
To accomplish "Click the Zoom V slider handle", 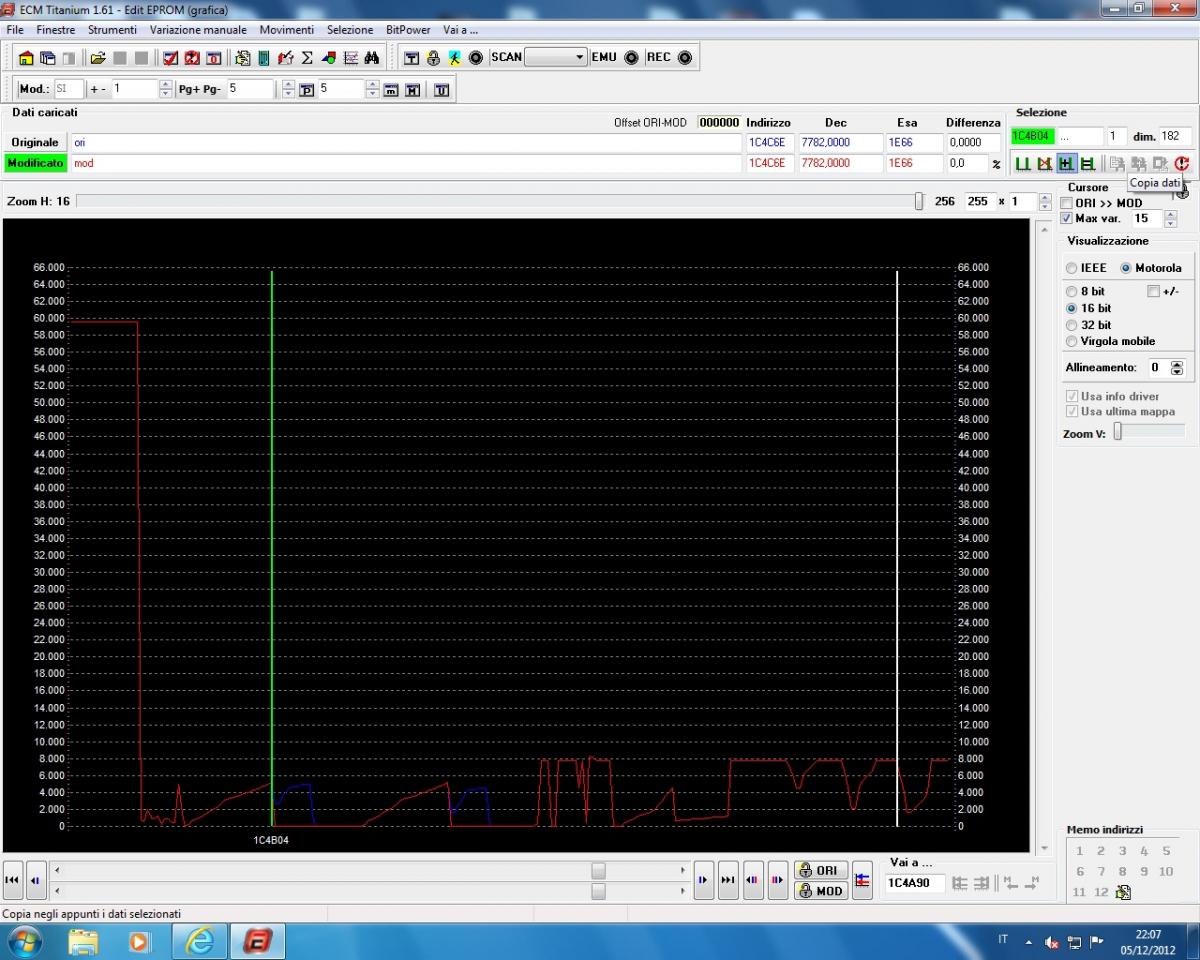I will pyautogui.click(x=1118, y=432).
